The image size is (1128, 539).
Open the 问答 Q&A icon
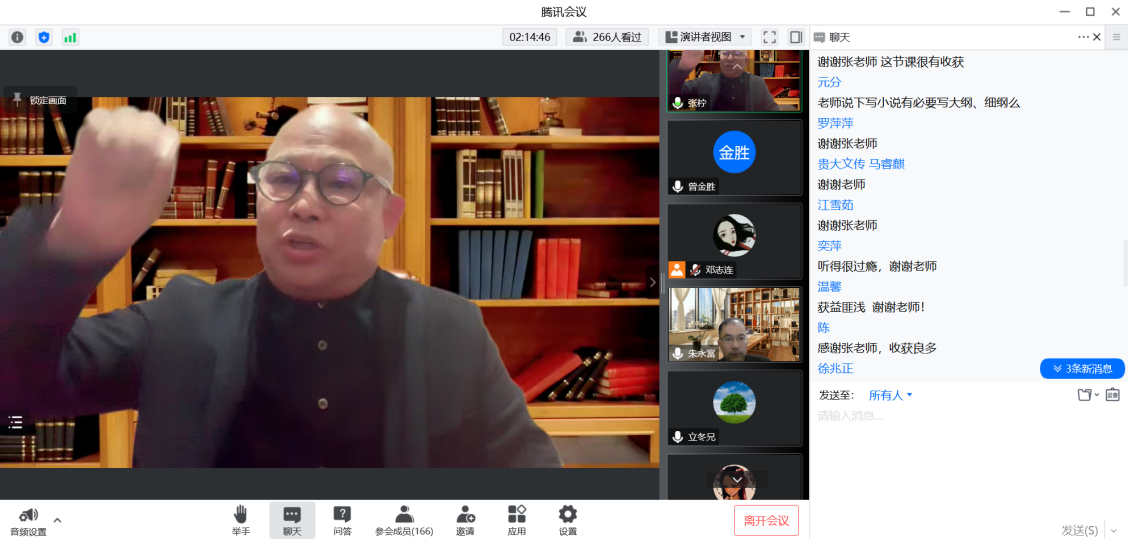click(342, 520)
